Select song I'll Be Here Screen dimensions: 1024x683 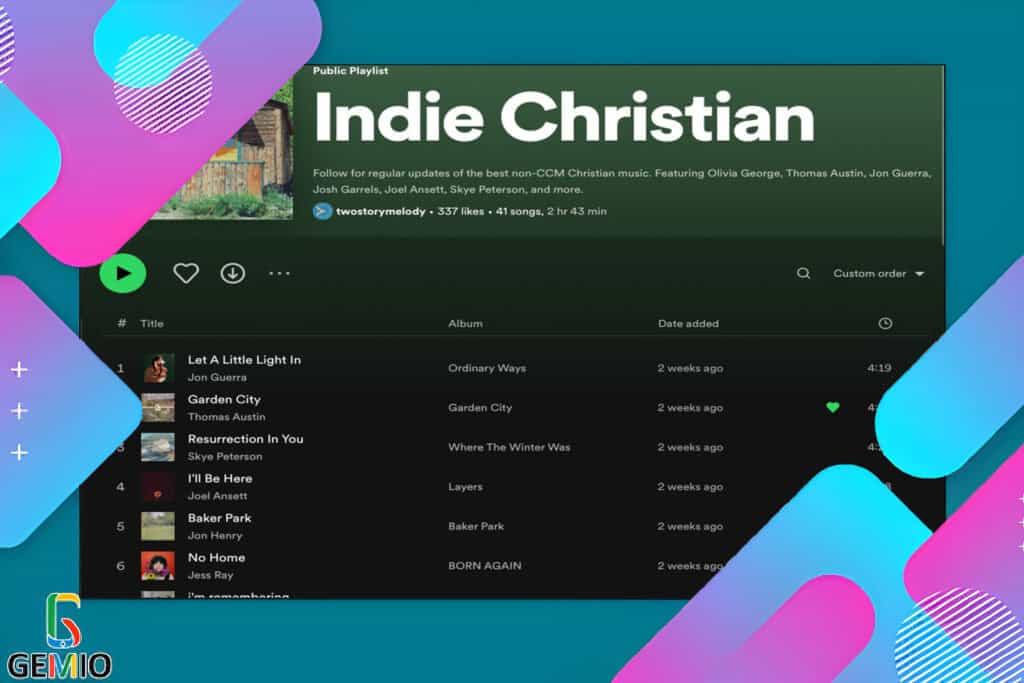[219, 478]
